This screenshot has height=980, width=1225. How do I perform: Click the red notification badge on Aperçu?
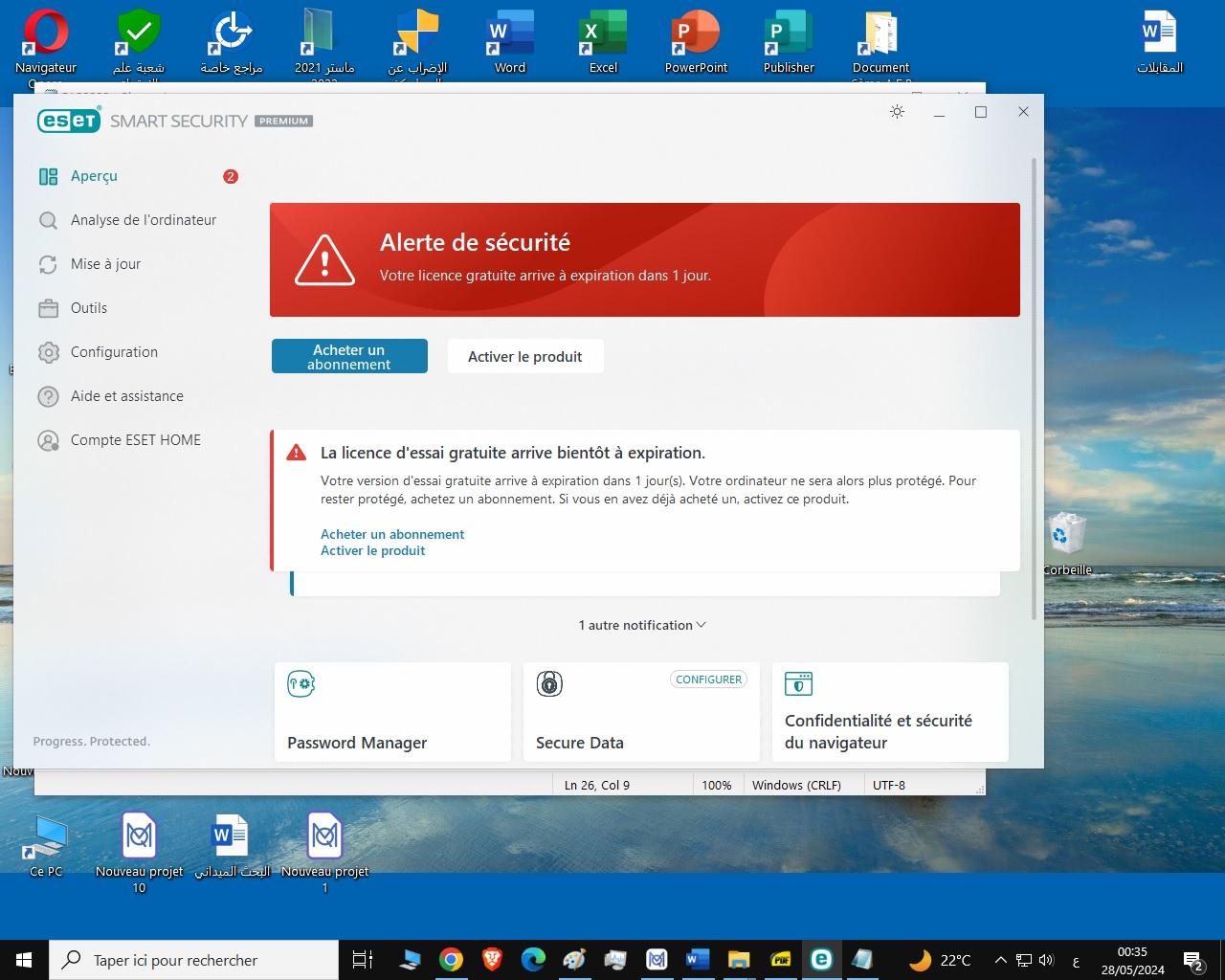(x=231, y=176)
